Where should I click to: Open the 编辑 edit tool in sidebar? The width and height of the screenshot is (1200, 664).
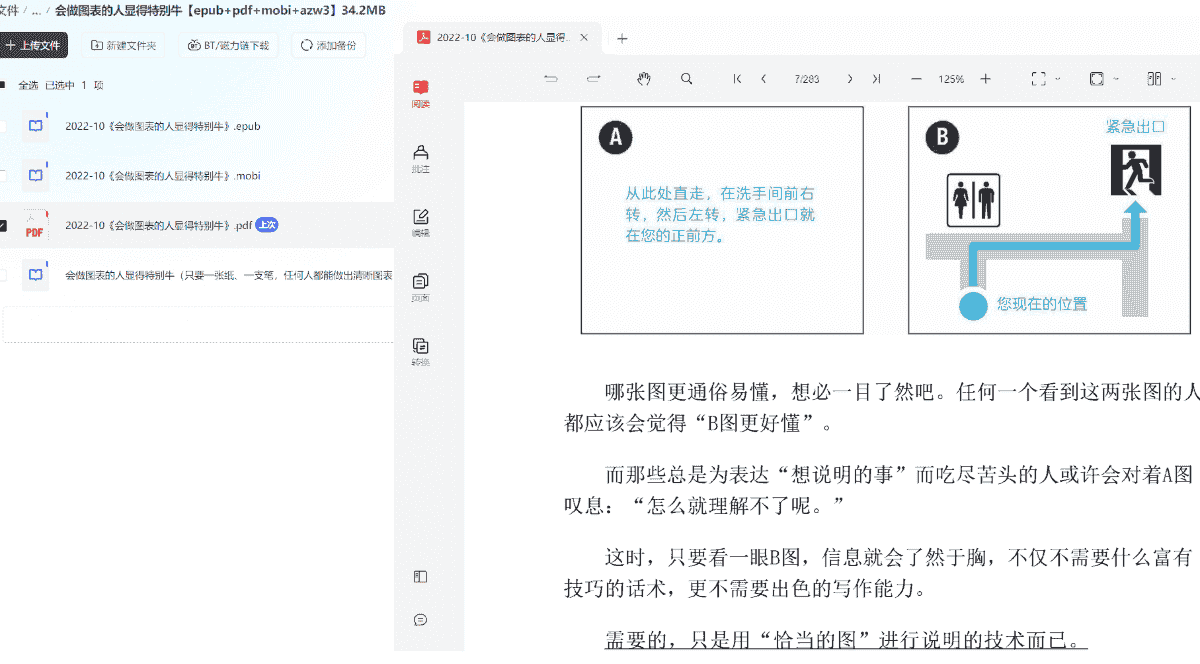point(421,222)
